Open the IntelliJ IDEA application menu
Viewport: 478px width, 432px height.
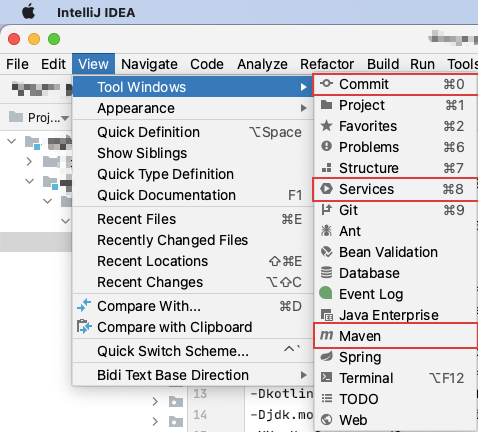[96, 13]
